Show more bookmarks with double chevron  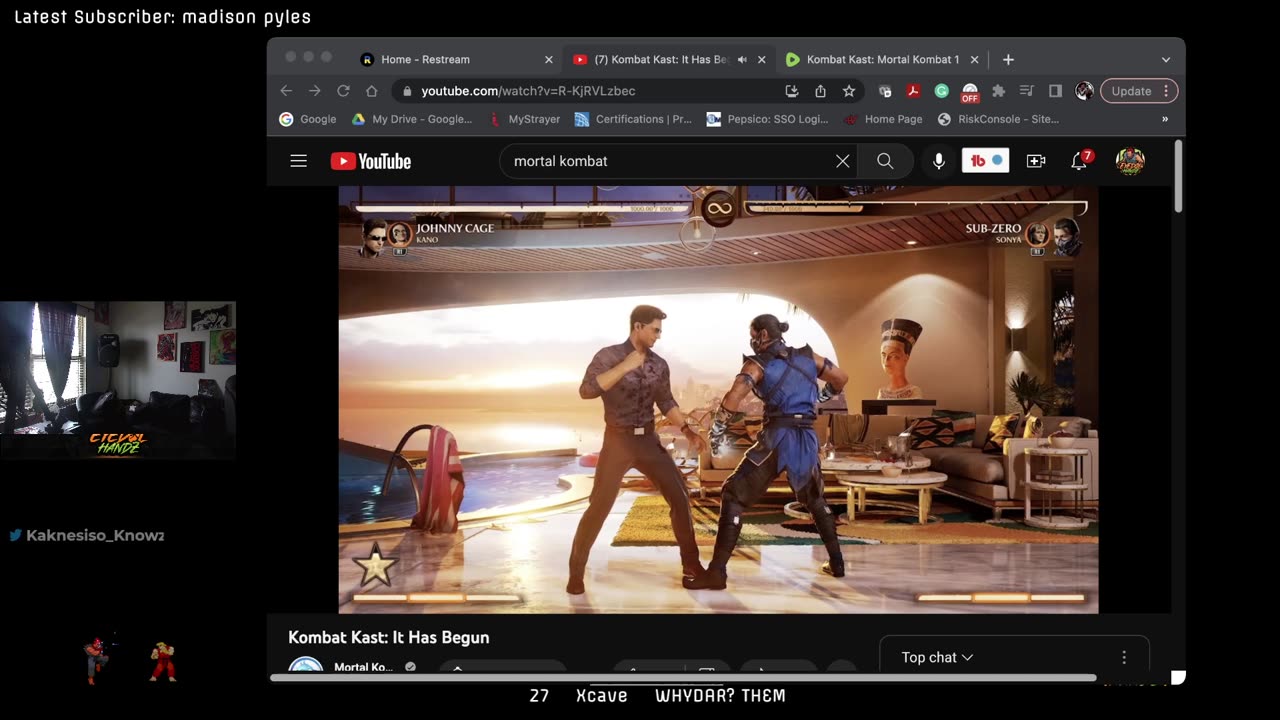pyautogui.click(x=1165, y=119)
